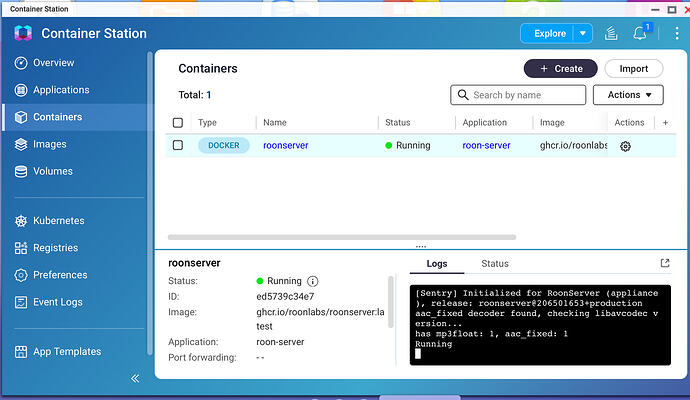Screen dimensions: 690x400
Task: Open the roon-server application link
Action: point(486,146)
